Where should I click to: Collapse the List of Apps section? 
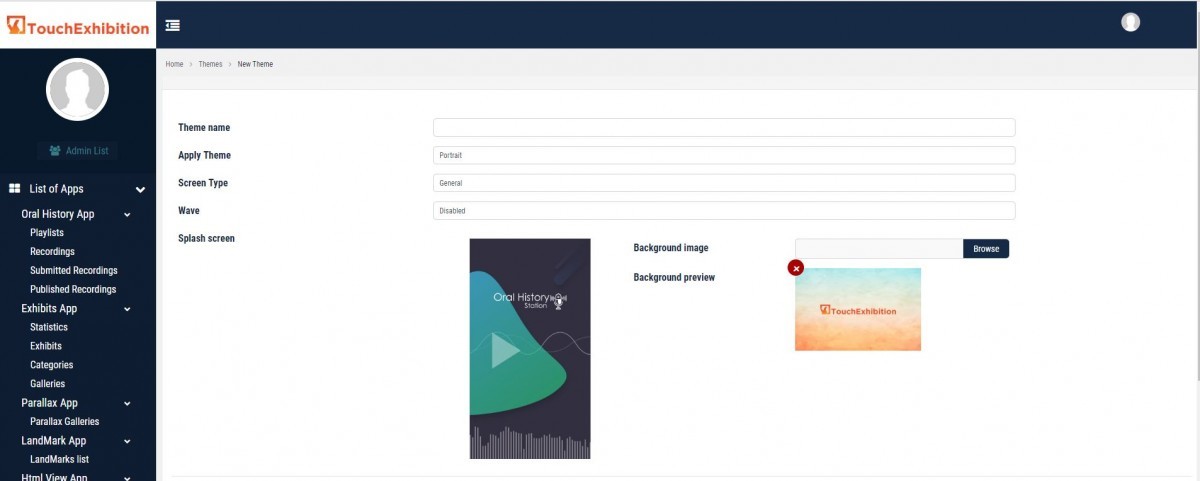tap(141, 189)
